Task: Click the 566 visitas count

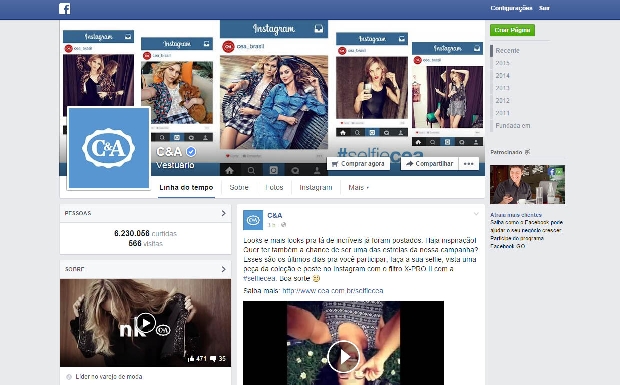Action: click(x=146, y=243)
